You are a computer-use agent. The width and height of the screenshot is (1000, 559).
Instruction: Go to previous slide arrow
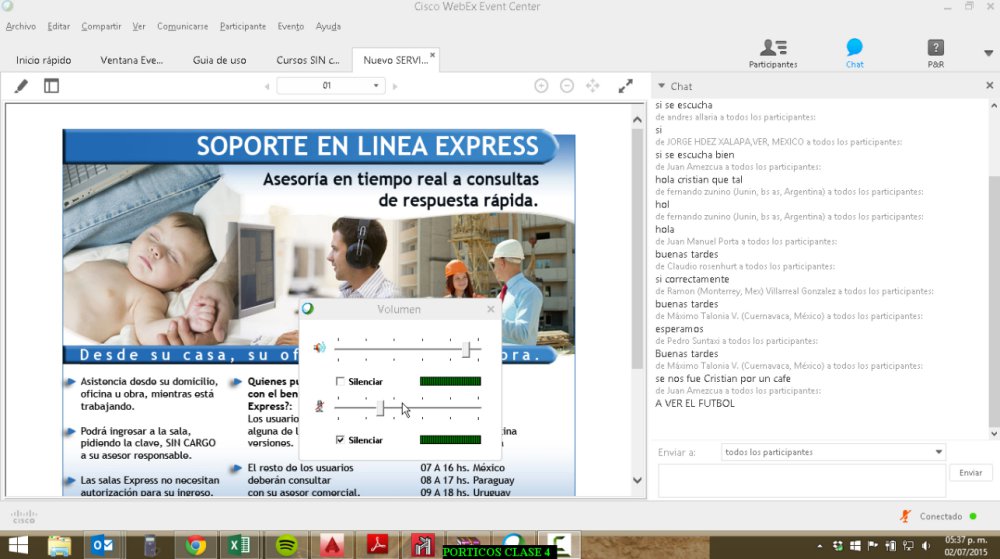(x=267, y=86)
